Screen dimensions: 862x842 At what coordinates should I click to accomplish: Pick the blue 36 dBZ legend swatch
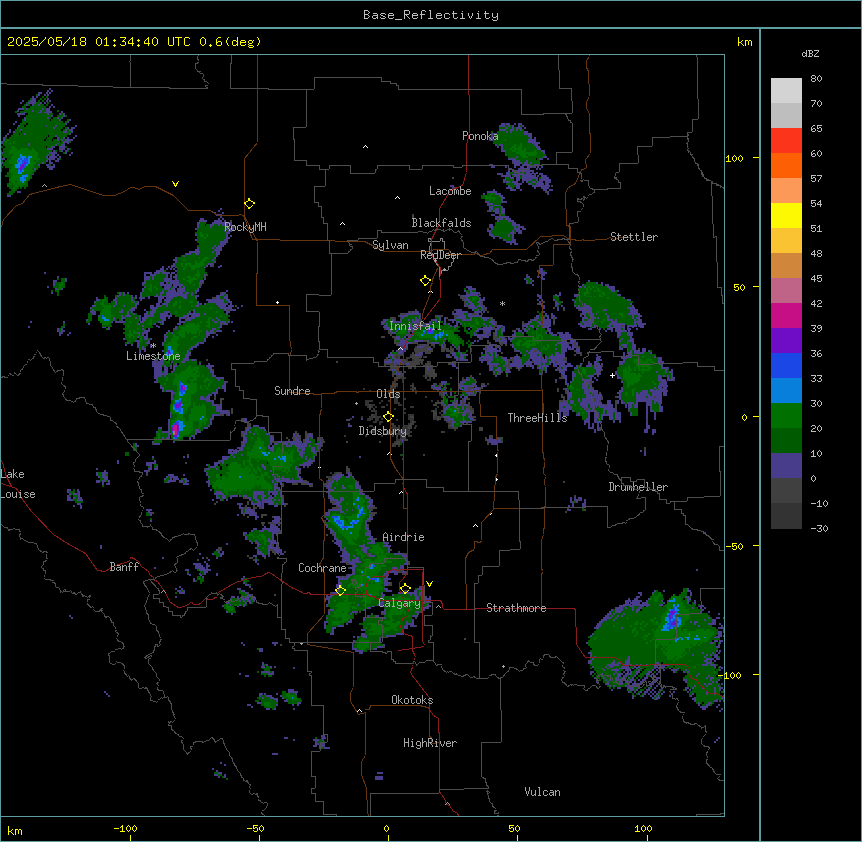[x=786, y=365]
